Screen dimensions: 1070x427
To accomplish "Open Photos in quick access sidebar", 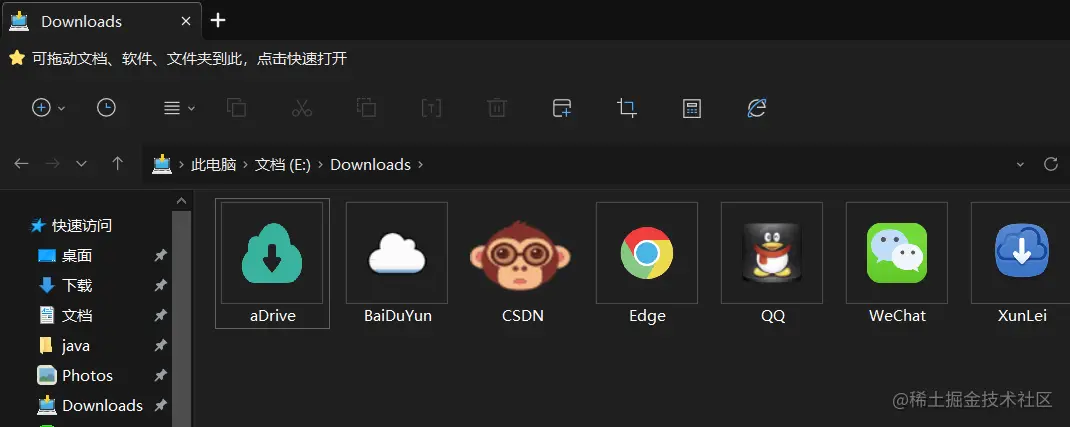I will 87,375.
